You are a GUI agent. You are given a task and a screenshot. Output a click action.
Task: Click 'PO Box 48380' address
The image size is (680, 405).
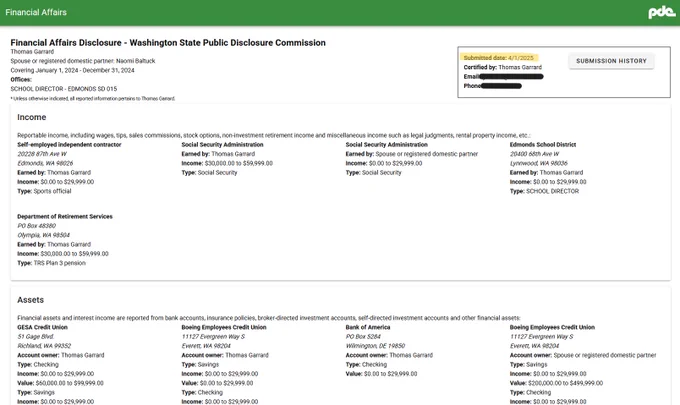36,226
